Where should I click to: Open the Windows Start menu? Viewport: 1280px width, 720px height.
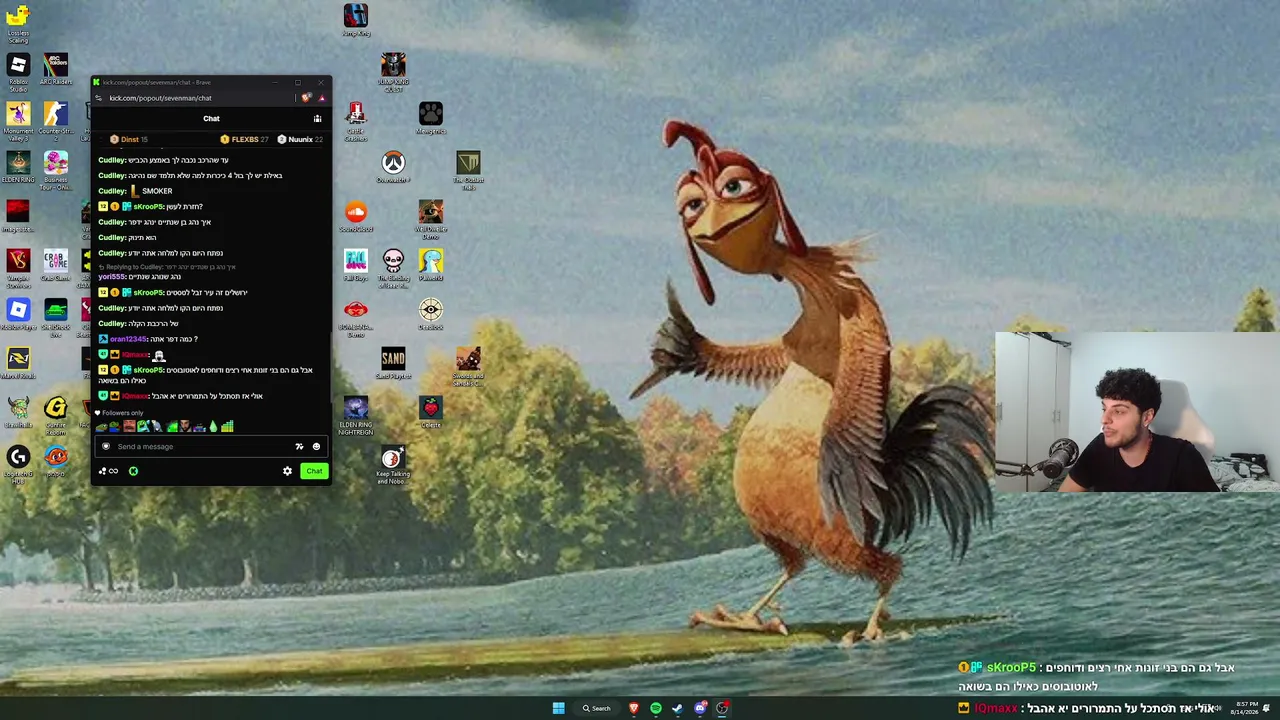558,708
